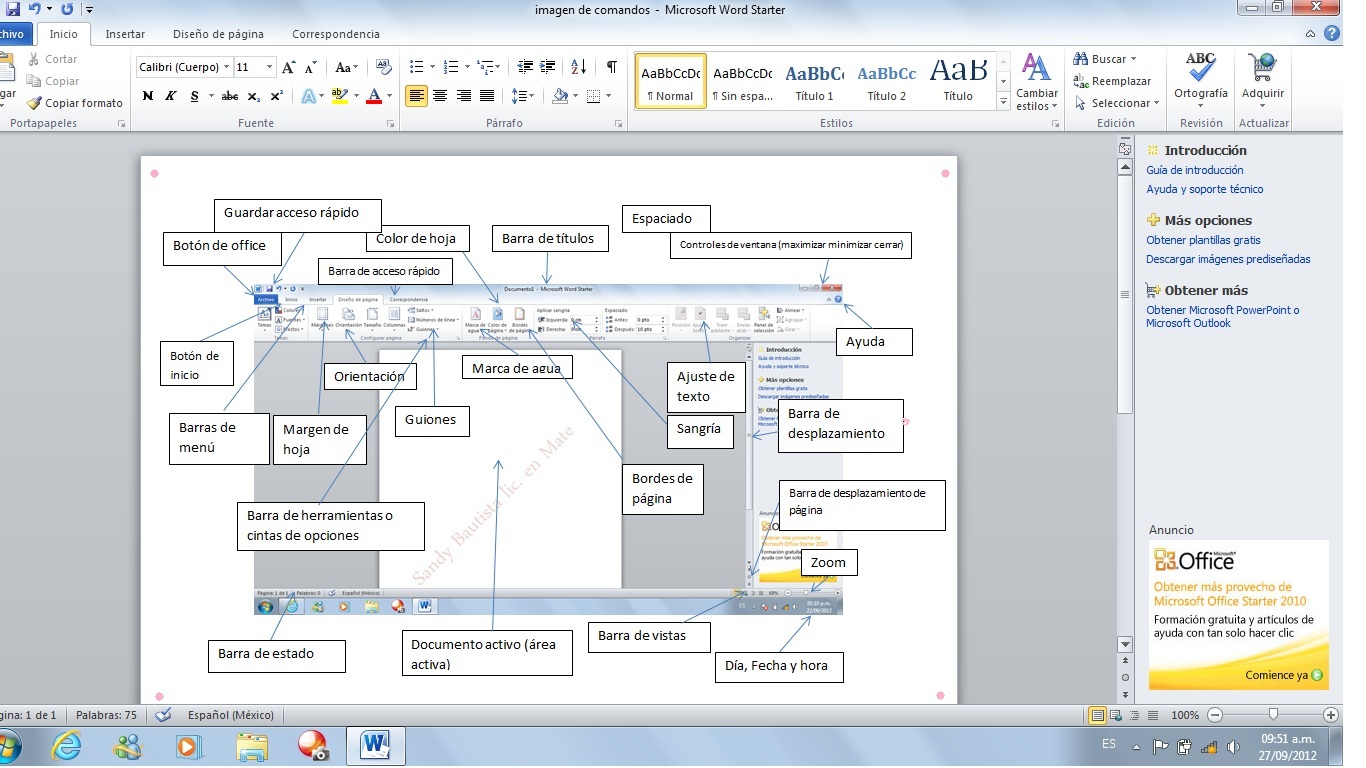Click the proofing check icon in status bar
The width and height of the screenshot is (1366, 768).
click(164, 715)
